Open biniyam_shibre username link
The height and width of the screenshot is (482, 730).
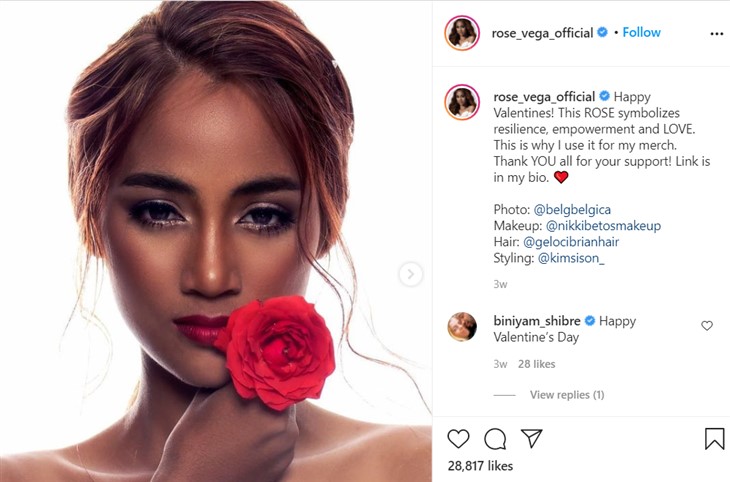click(x=537, y=321)
